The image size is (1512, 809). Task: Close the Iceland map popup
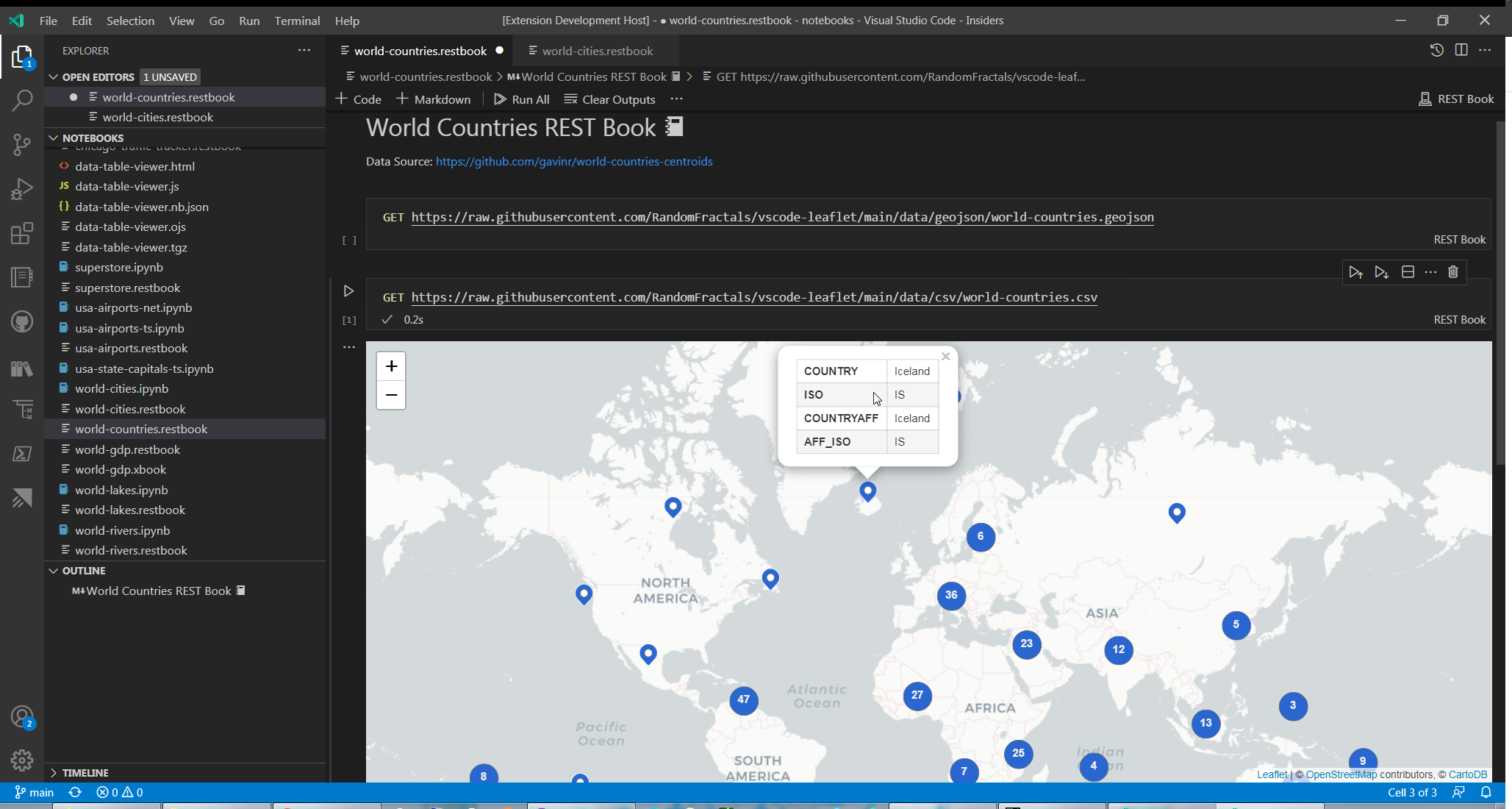tap(946, 356)
